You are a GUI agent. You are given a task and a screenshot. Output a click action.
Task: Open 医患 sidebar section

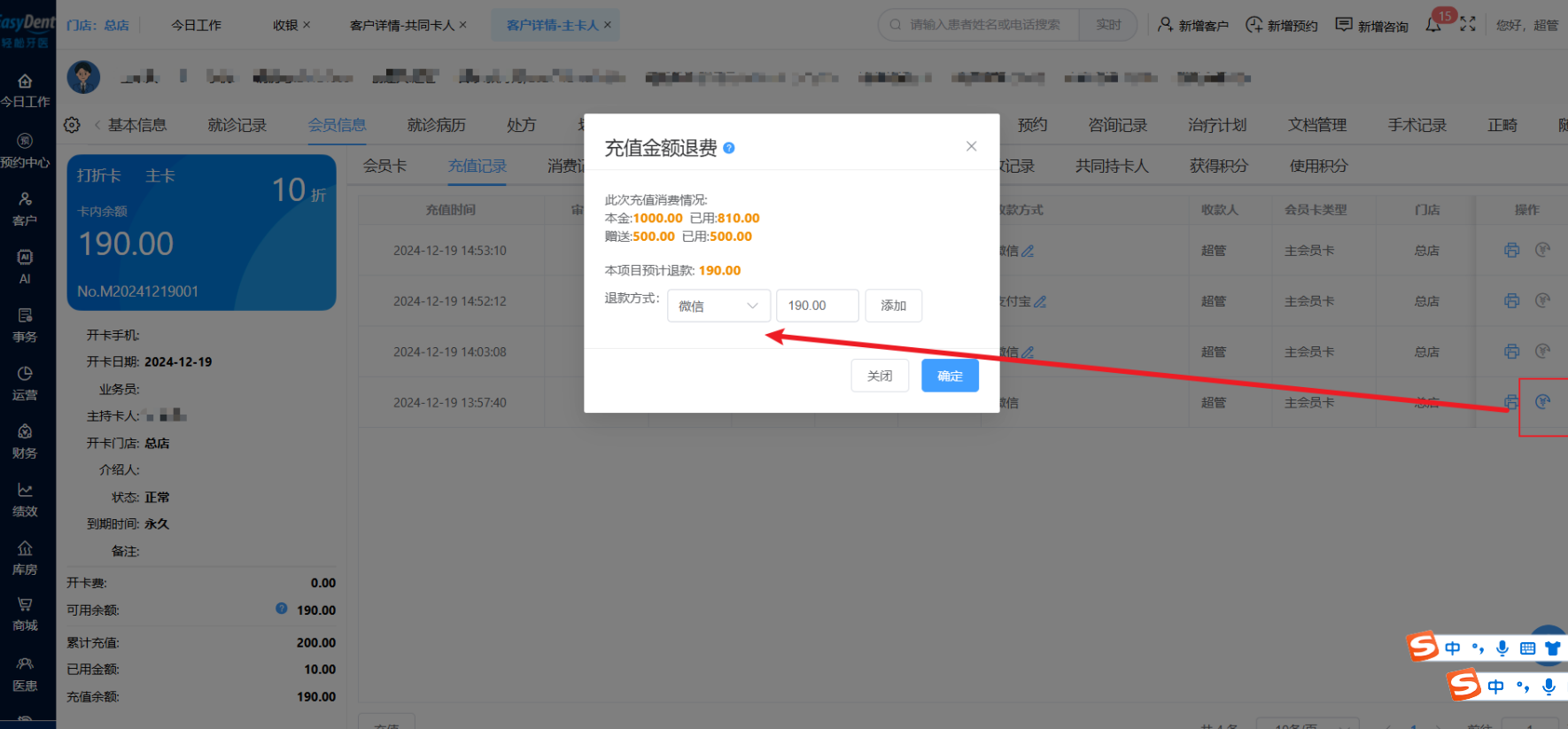click(25, 674)
